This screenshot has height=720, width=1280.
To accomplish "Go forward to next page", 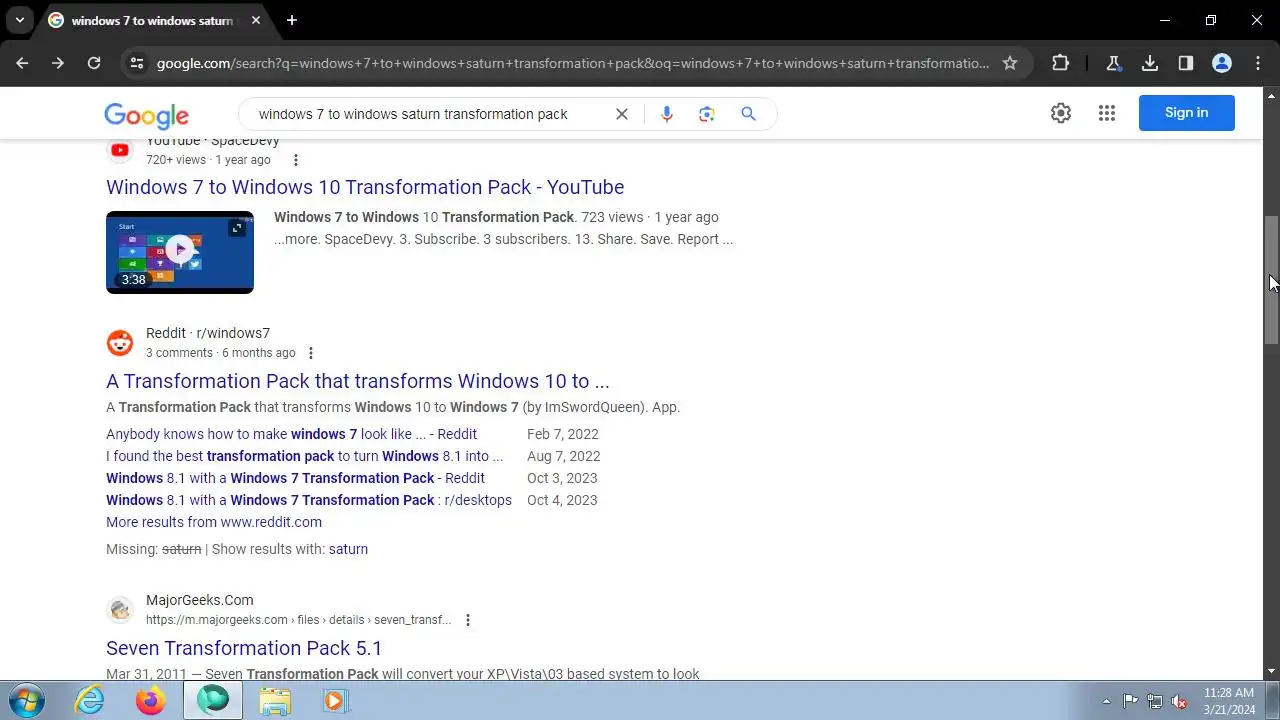I will coord(58,63).
